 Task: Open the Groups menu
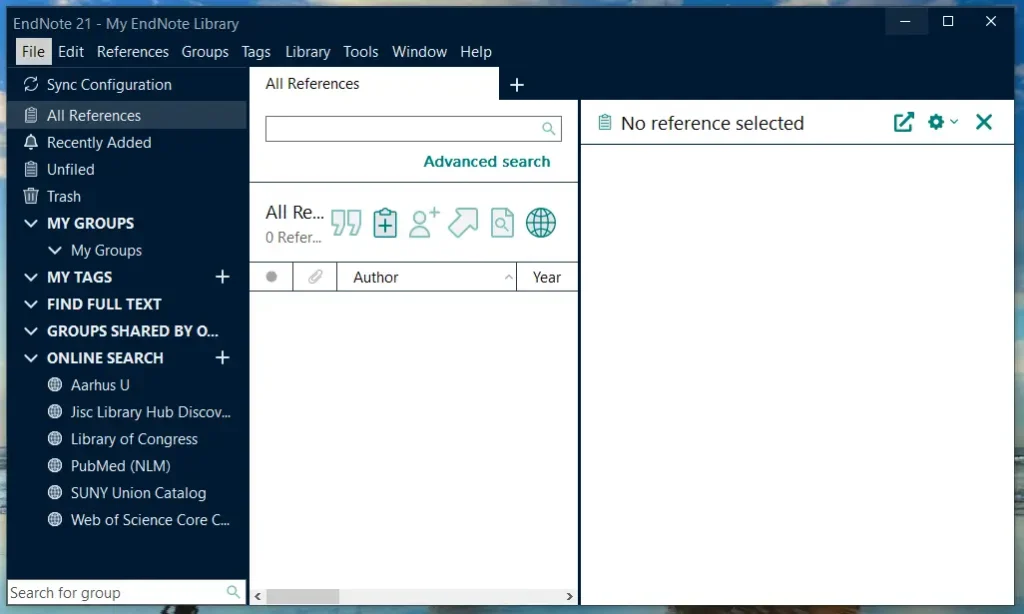[x=205, y=52]
